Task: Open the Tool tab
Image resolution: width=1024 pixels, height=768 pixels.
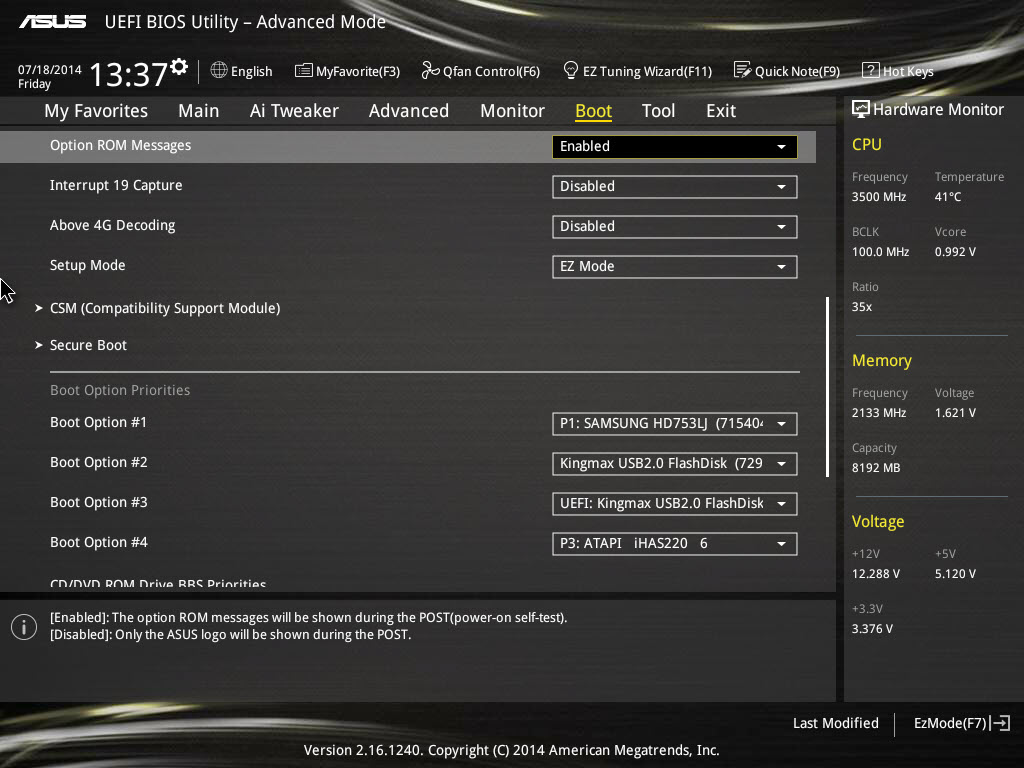Action: pyautogui.click(x=658, y=111)
